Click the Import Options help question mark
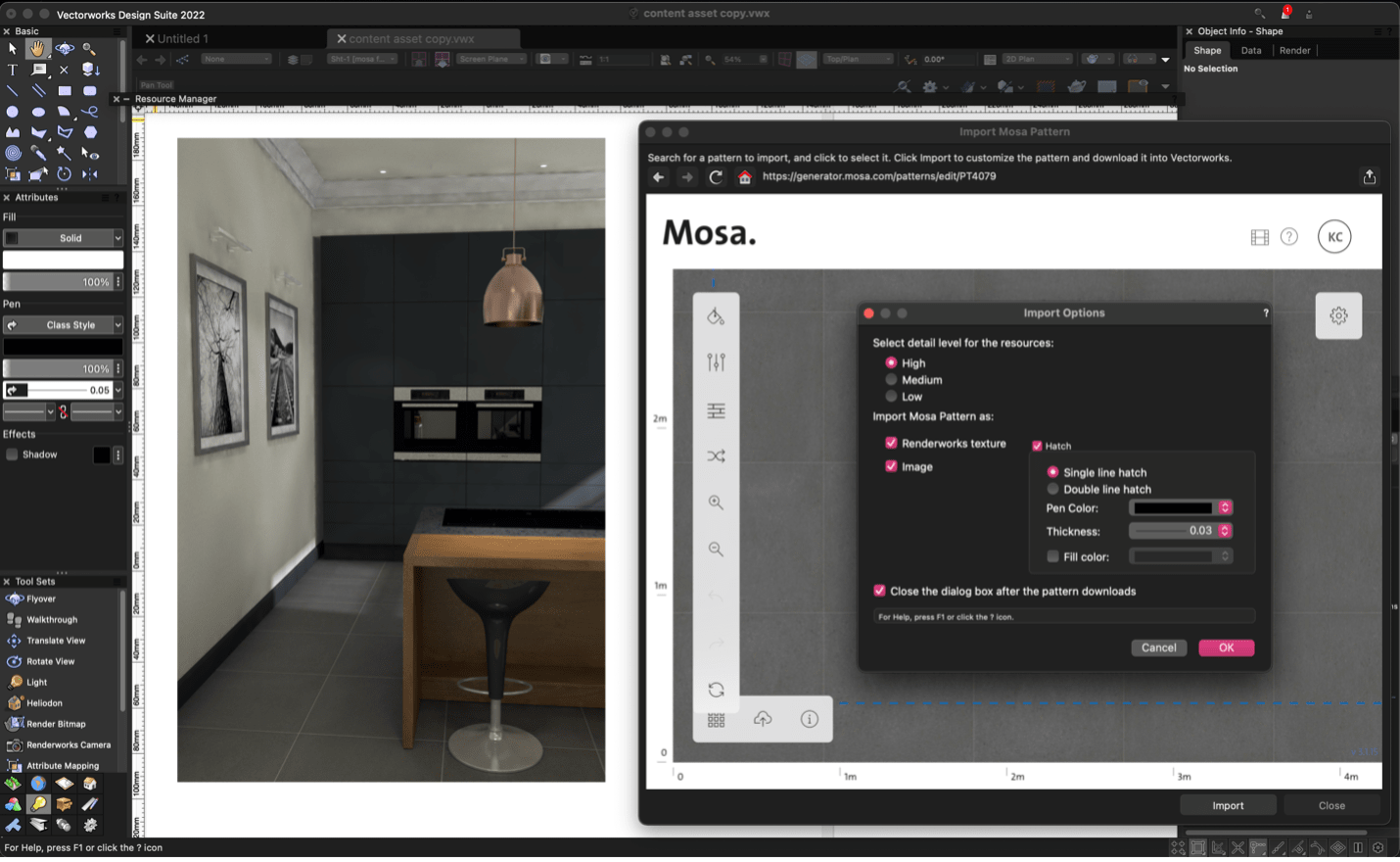The image size is (1400, 862). point(1265,313)
